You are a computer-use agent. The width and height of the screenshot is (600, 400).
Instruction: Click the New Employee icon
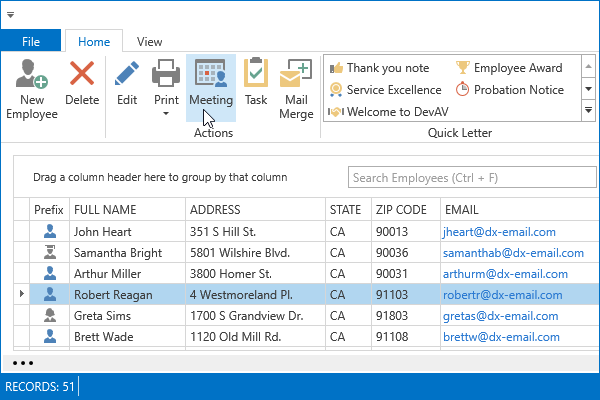[x=31, y=75]
